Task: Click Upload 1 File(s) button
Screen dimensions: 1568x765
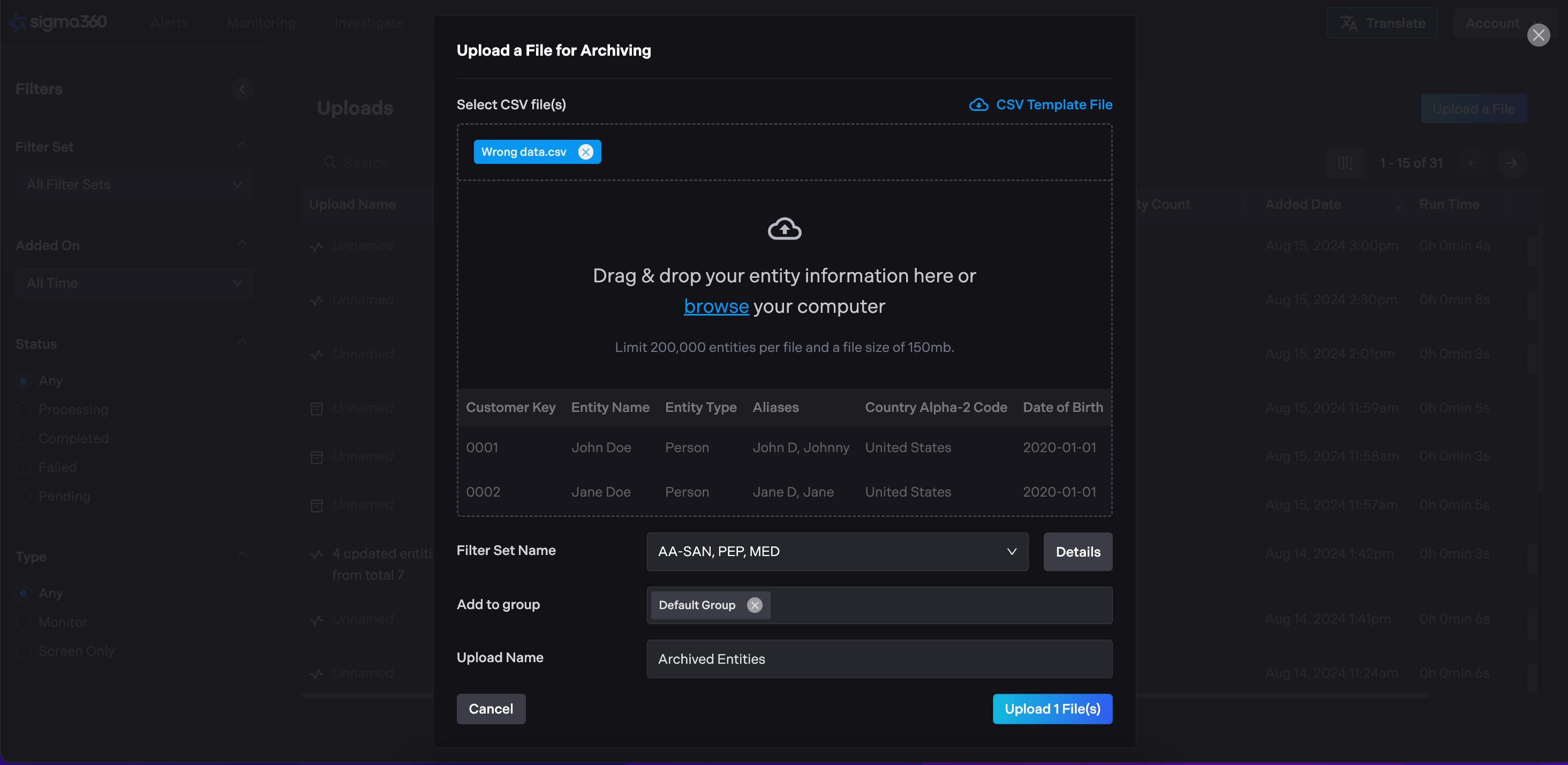Action: 1052,709
